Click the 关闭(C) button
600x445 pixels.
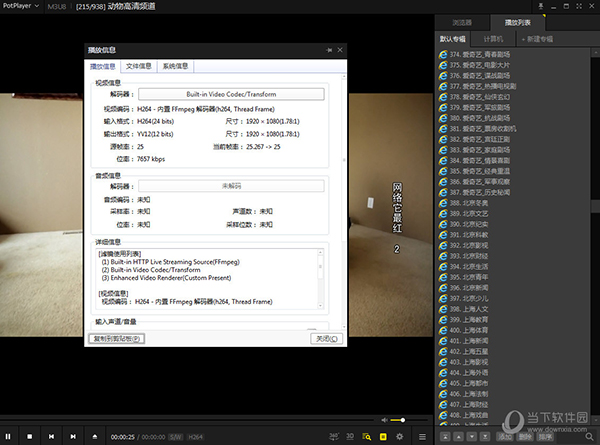pos(326,339)
